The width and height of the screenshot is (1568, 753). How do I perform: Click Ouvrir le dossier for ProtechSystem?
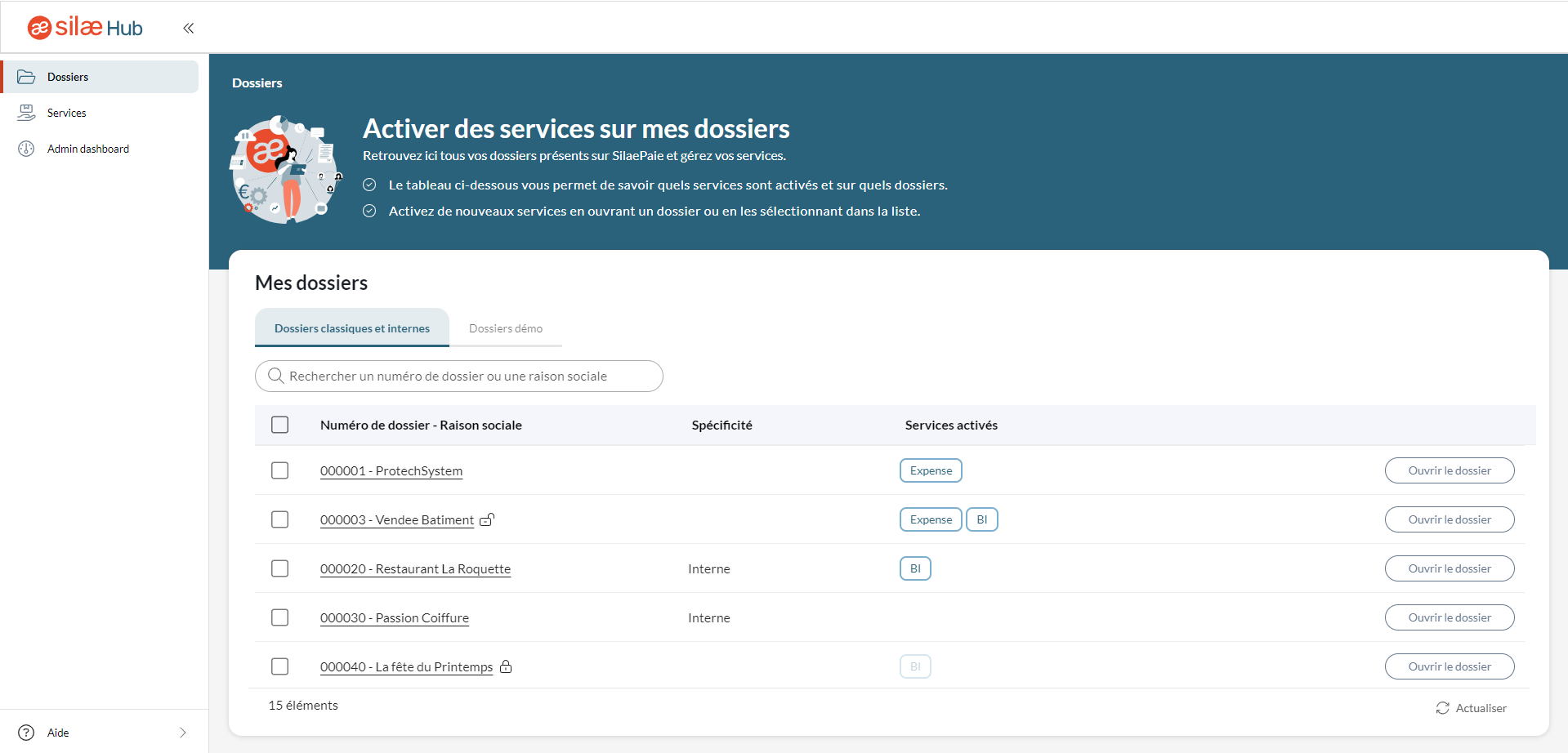pos(1450,470)
